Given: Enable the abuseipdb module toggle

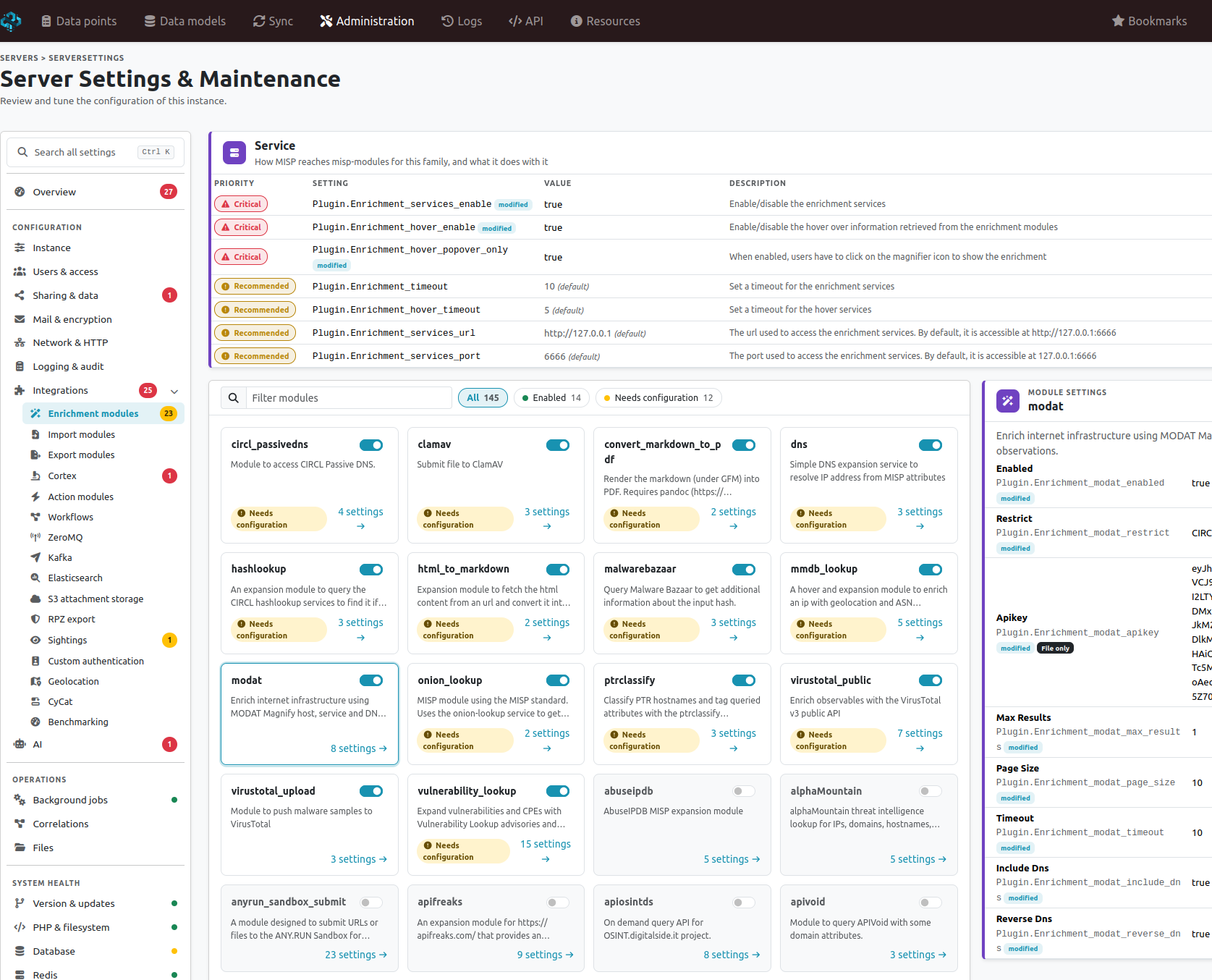Looking at the screenshot, I should coord(744,791).
